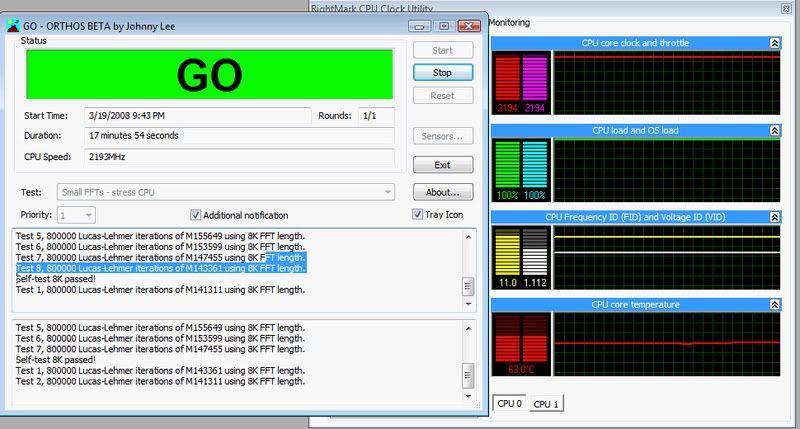Viewport: 800px width, 429px height.
Task: Select 'Self-test 8K passed!' in lower log
Action: click(56, 360)
